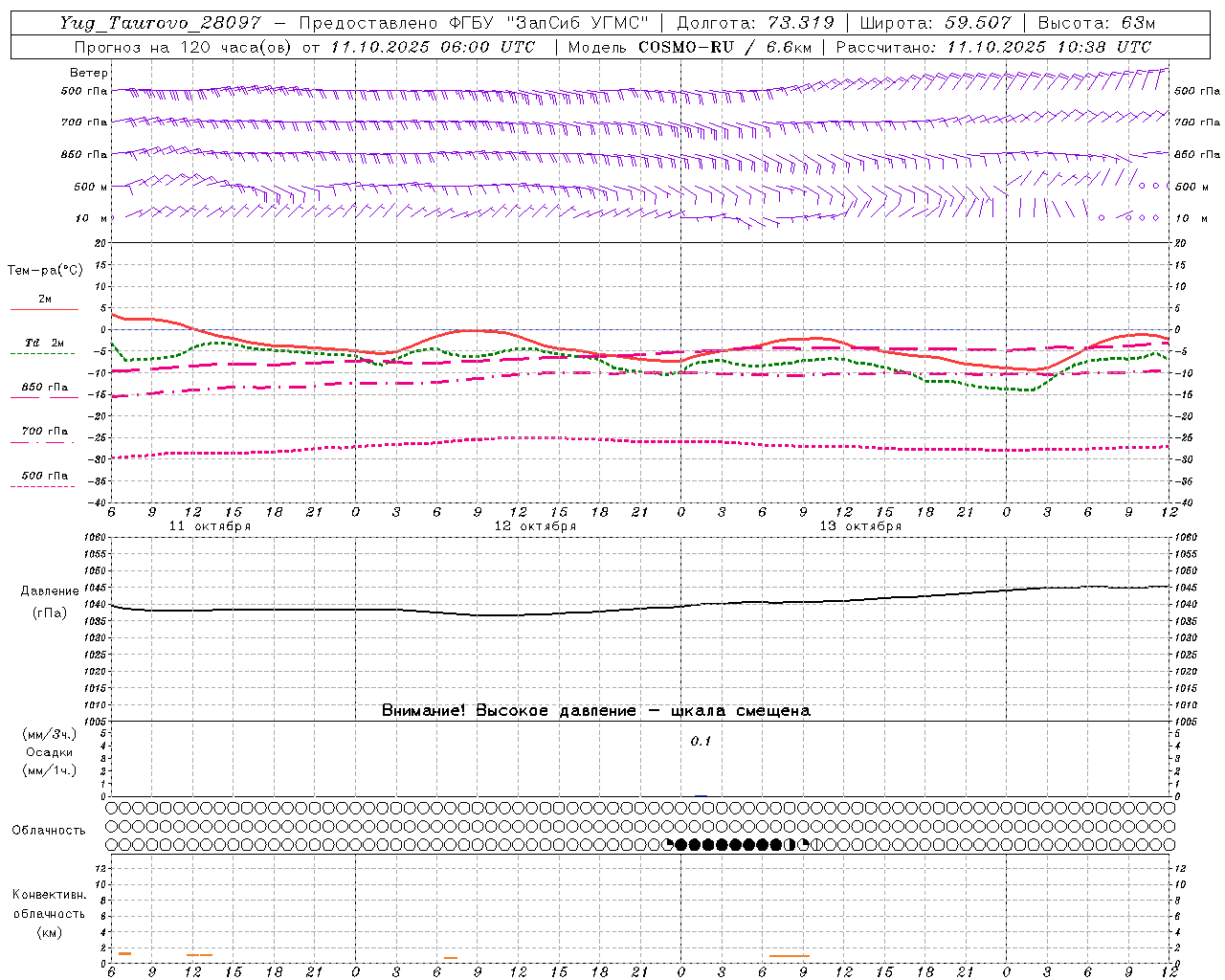1225x980 pixels.
Task: Click the date label 11 октября
Action: [x=210, y=526]
